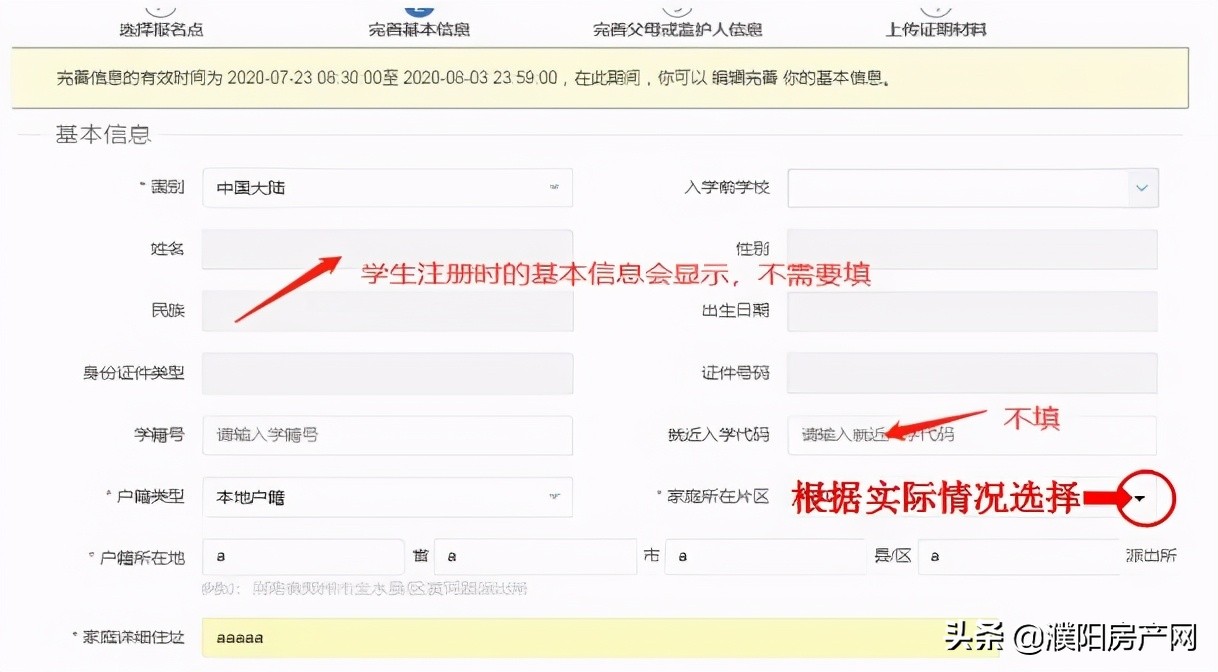
Task: Click the 学籍号 input field
Action: click(387, 435)
